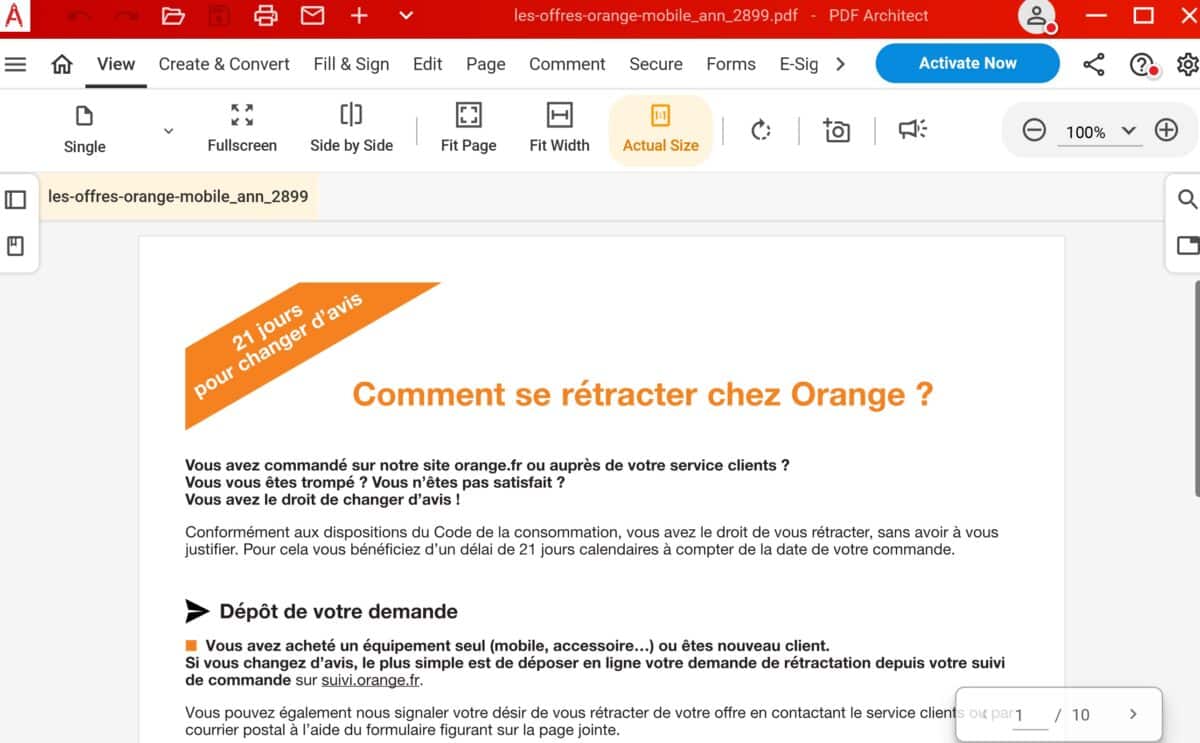Toggle the left side panel icon
Viewport: 1200px width, 743px height.
coord(15,200)
